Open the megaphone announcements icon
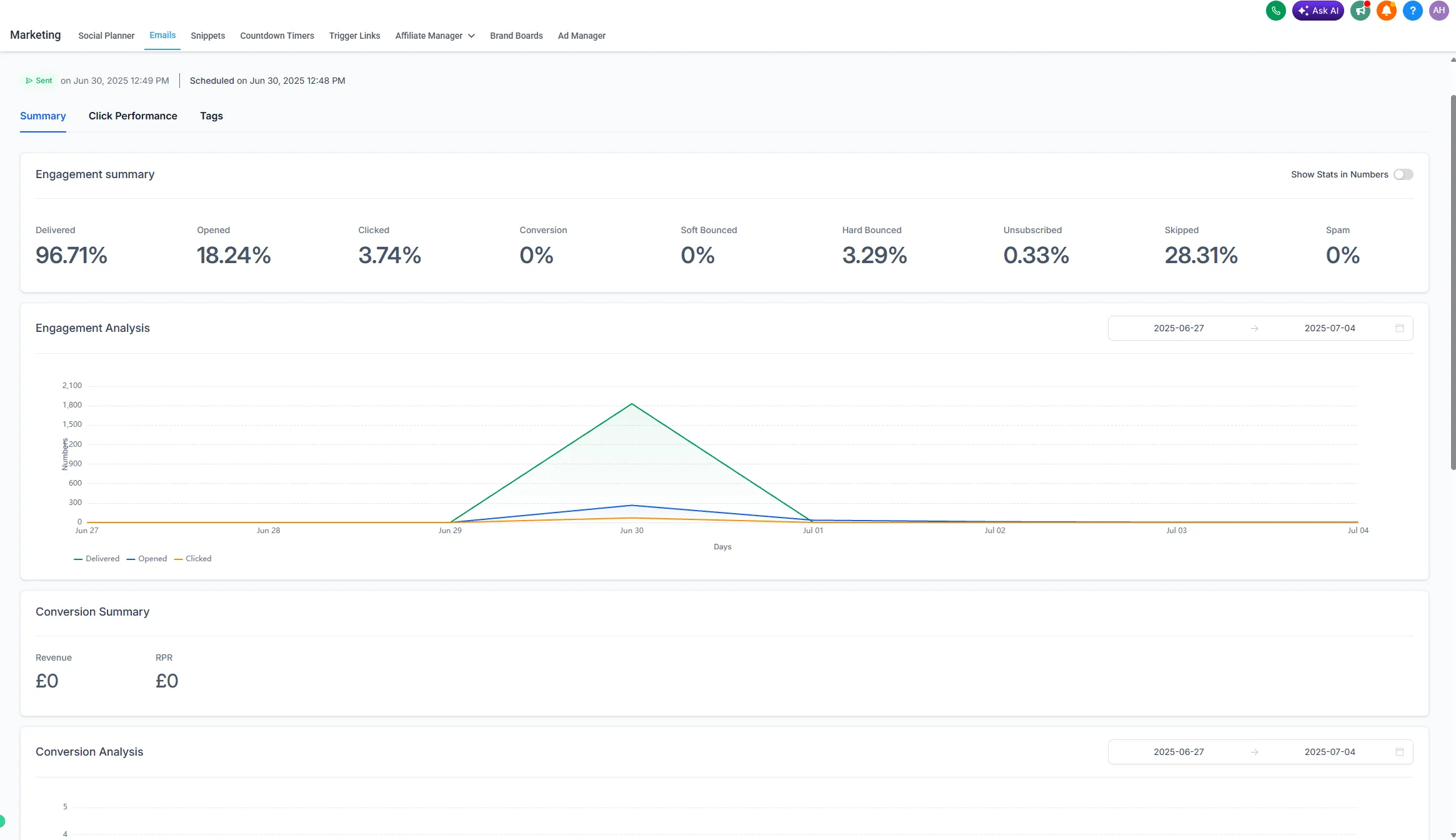 tap(1360, 11)
